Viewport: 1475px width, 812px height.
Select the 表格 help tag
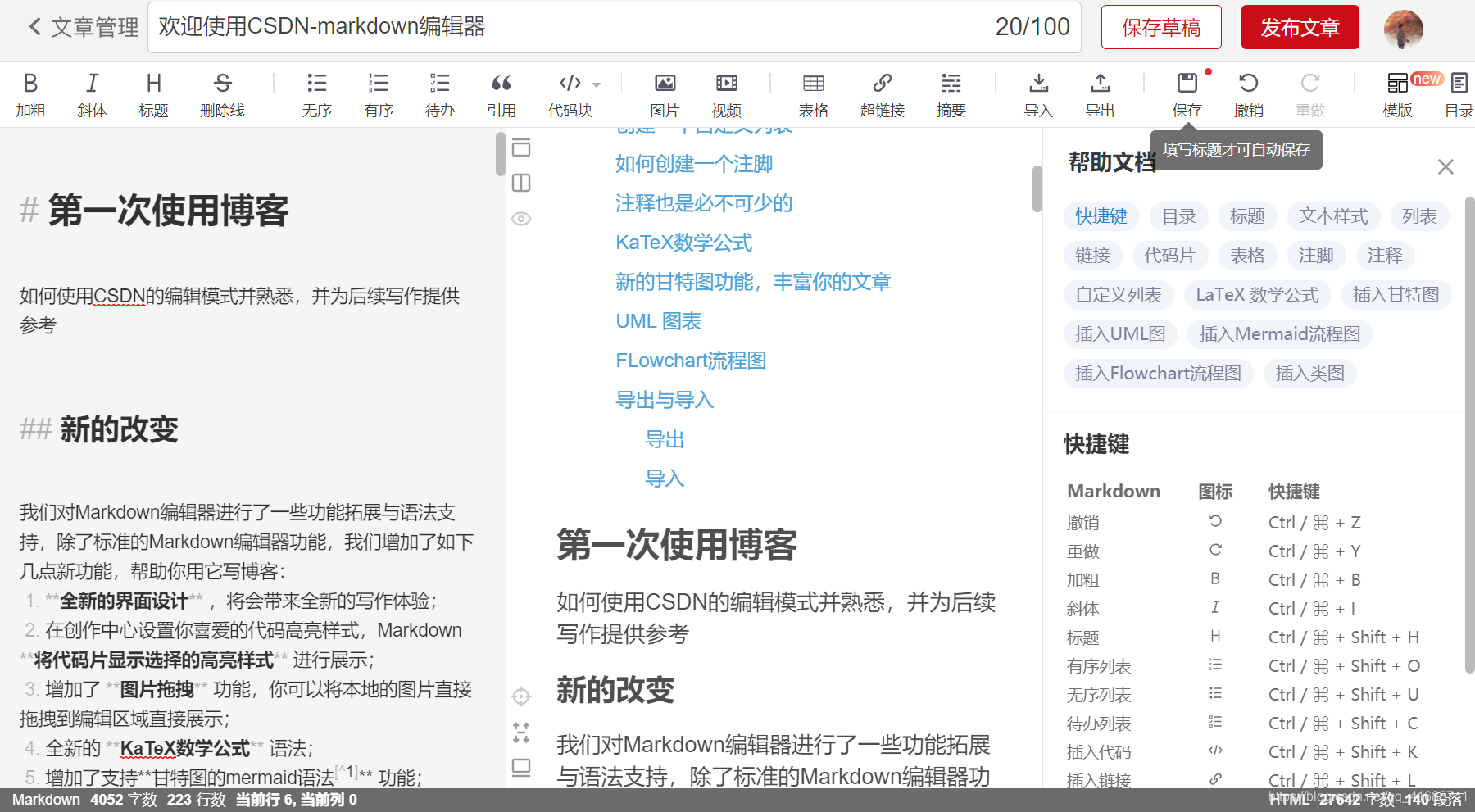(x=1247, y=256)
